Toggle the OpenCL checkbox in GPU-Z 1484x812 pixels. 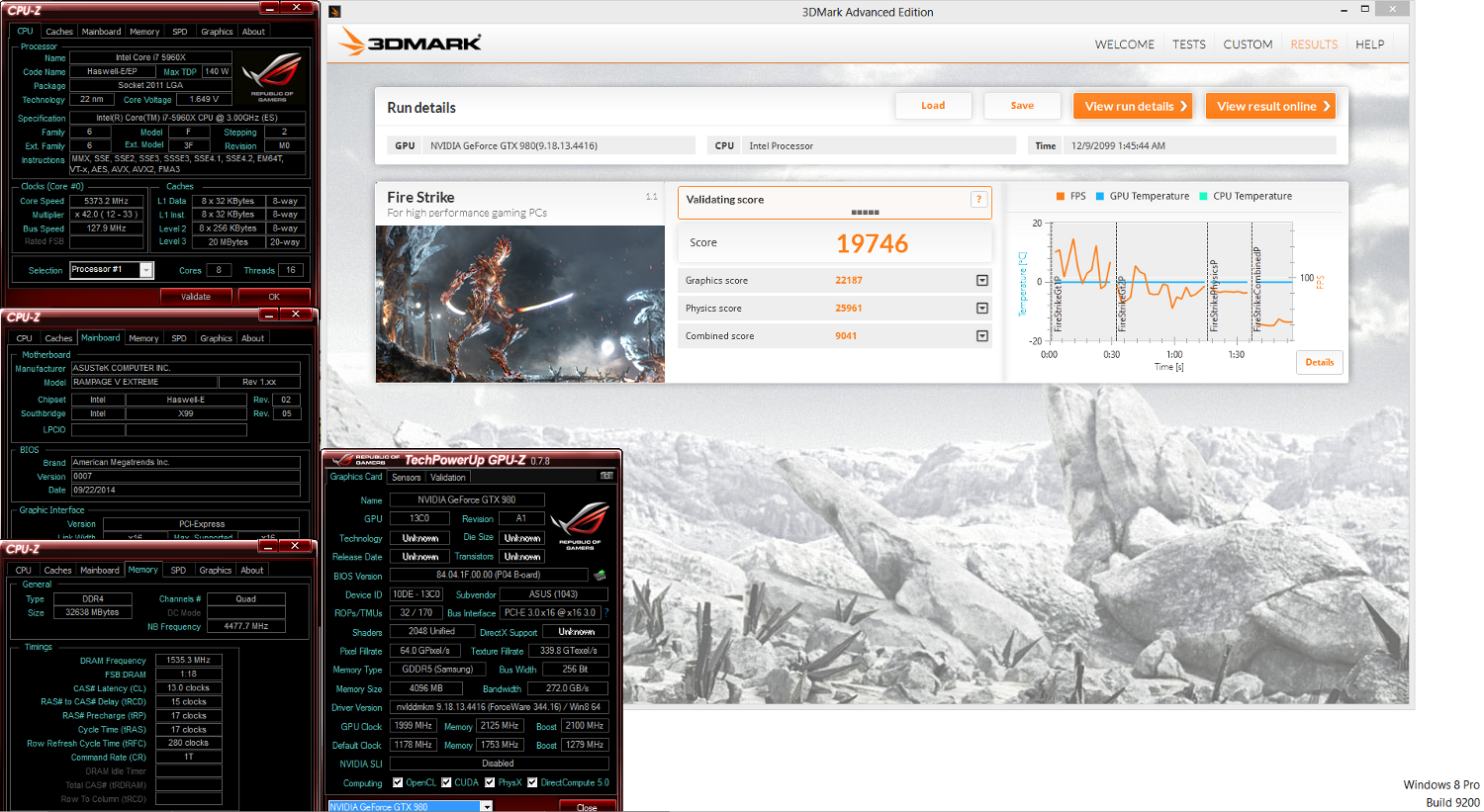click(x=398, y=782)
